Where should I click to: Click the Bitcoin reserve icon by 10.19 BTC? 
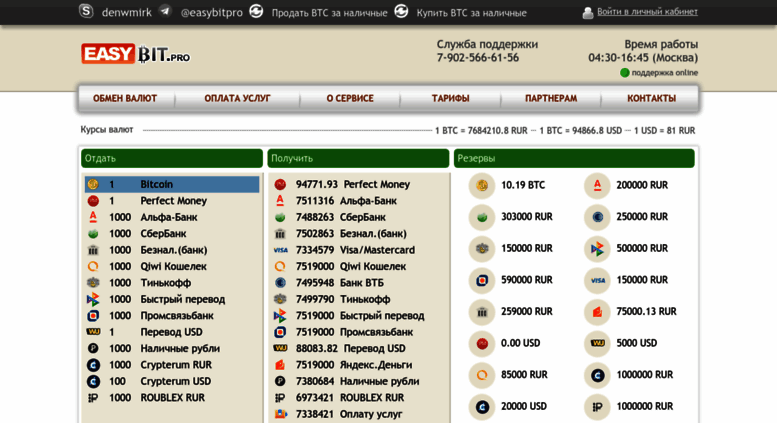pos(482,185)
